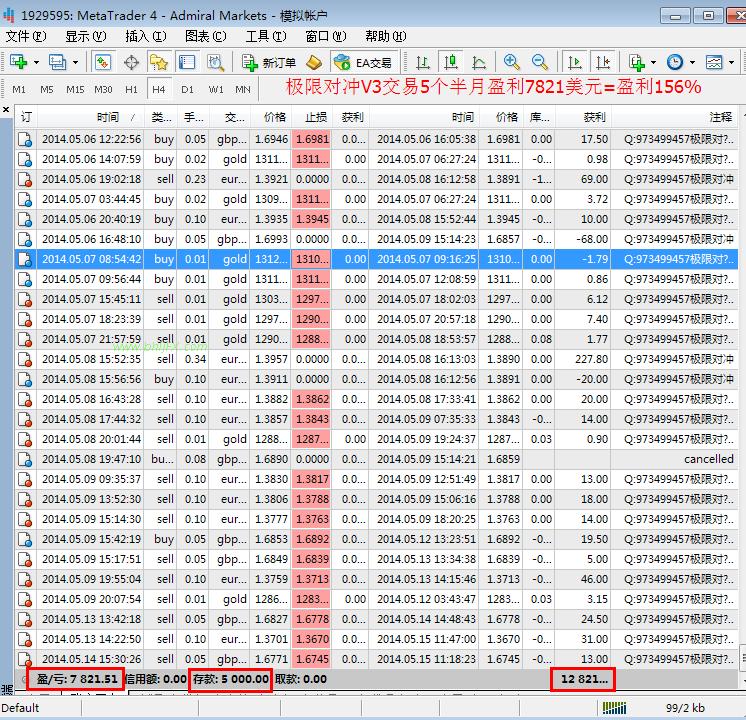The height and width of the screenshot is (720, 746).
Task: Click the 新订单 new order button
Action: pyautogui.click(x=269, y=62)
